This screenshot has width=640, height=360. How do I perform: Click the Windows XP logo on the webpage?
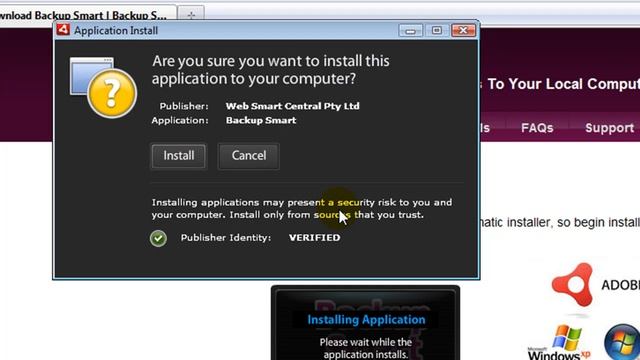pos(559,342)
